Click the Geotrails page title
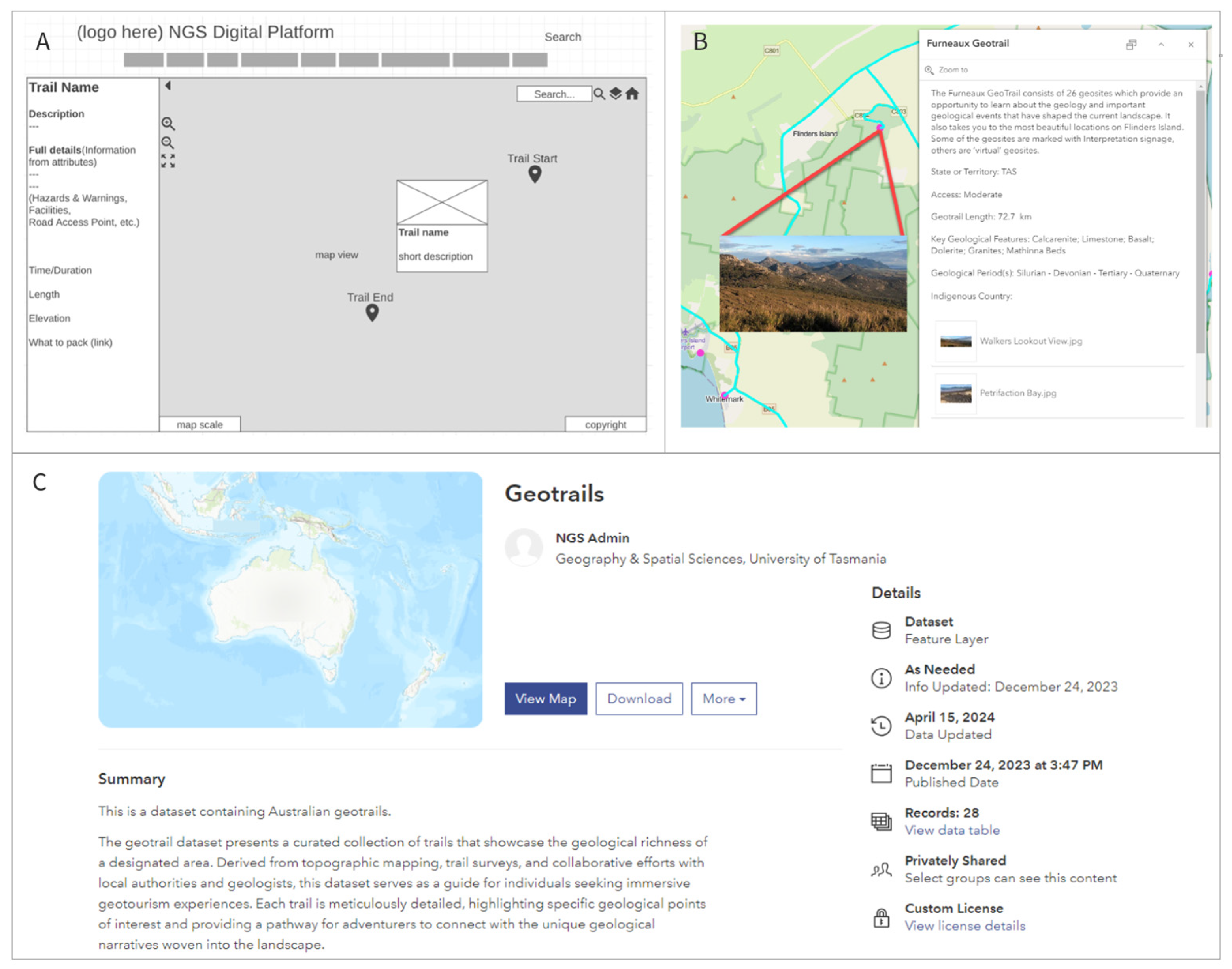The image size is (1232, 969). [x=554, y=494]
